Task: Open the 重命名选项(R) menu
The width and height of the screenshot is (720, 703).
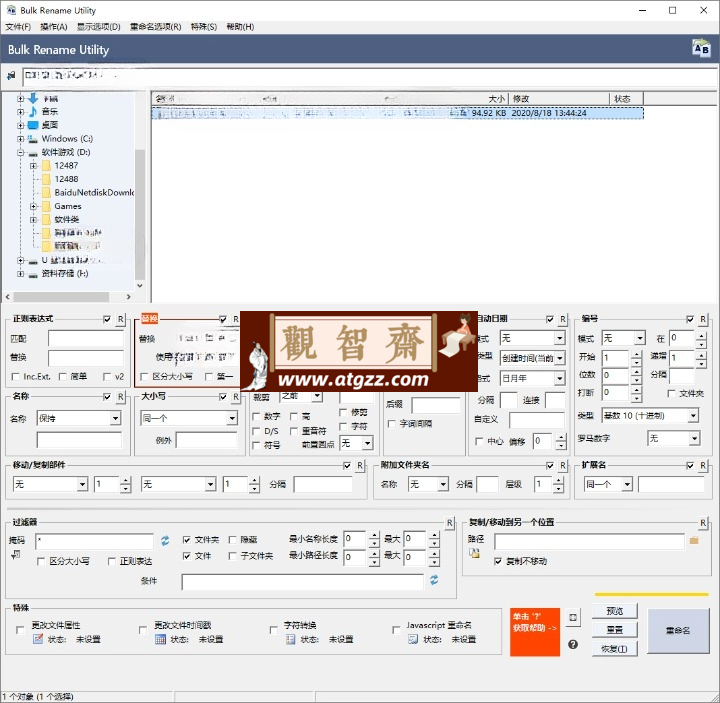Action: pyautogui.click(x=155, y=27)
